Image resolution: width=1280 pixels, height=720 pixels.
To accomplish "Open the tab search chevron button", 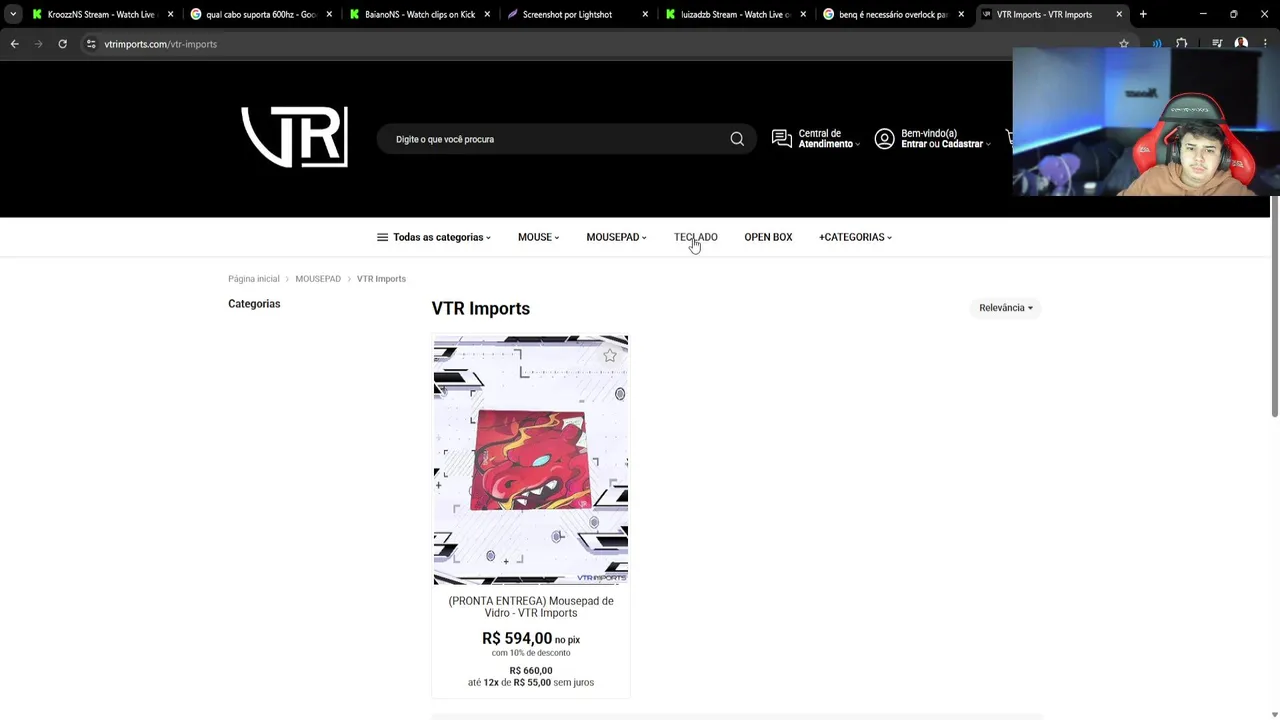I will [12, 14].
